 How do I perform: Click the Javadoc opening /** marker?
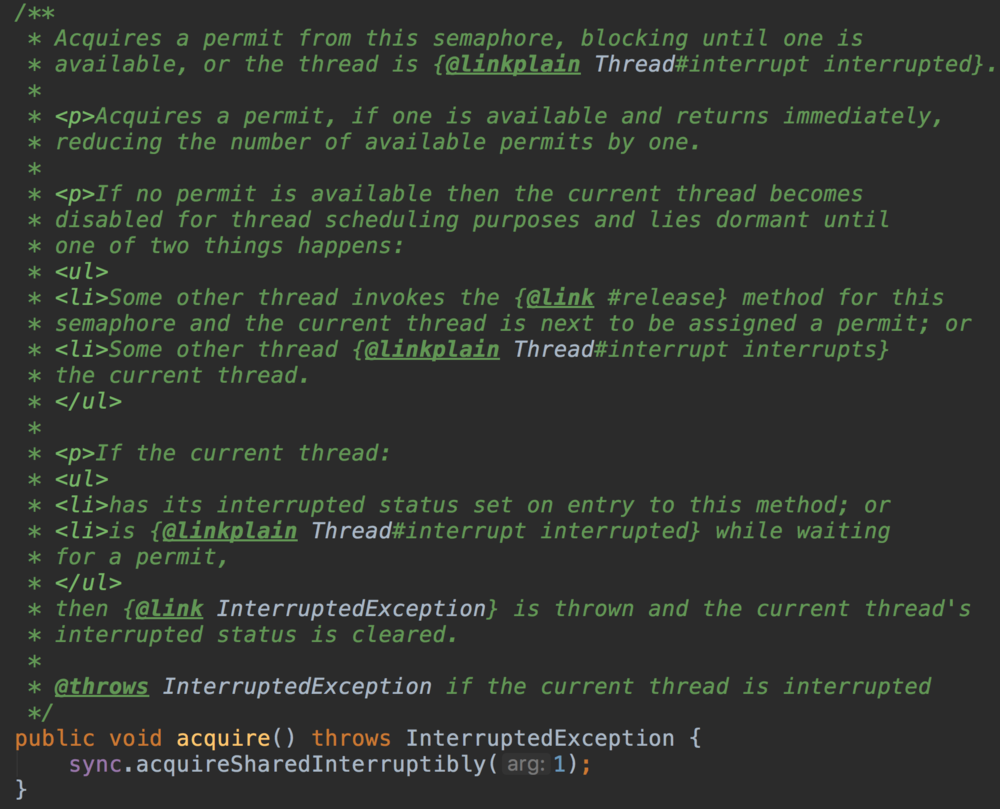[34, 13]
